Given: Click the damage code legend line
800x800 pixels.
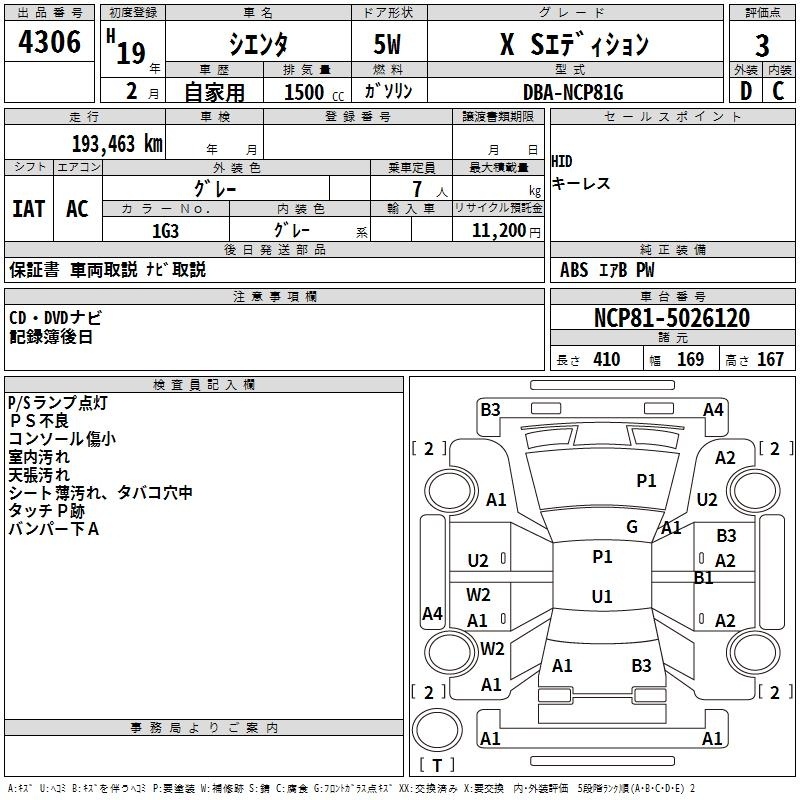Looking at the screenshot, I should (x=352, y=789).
